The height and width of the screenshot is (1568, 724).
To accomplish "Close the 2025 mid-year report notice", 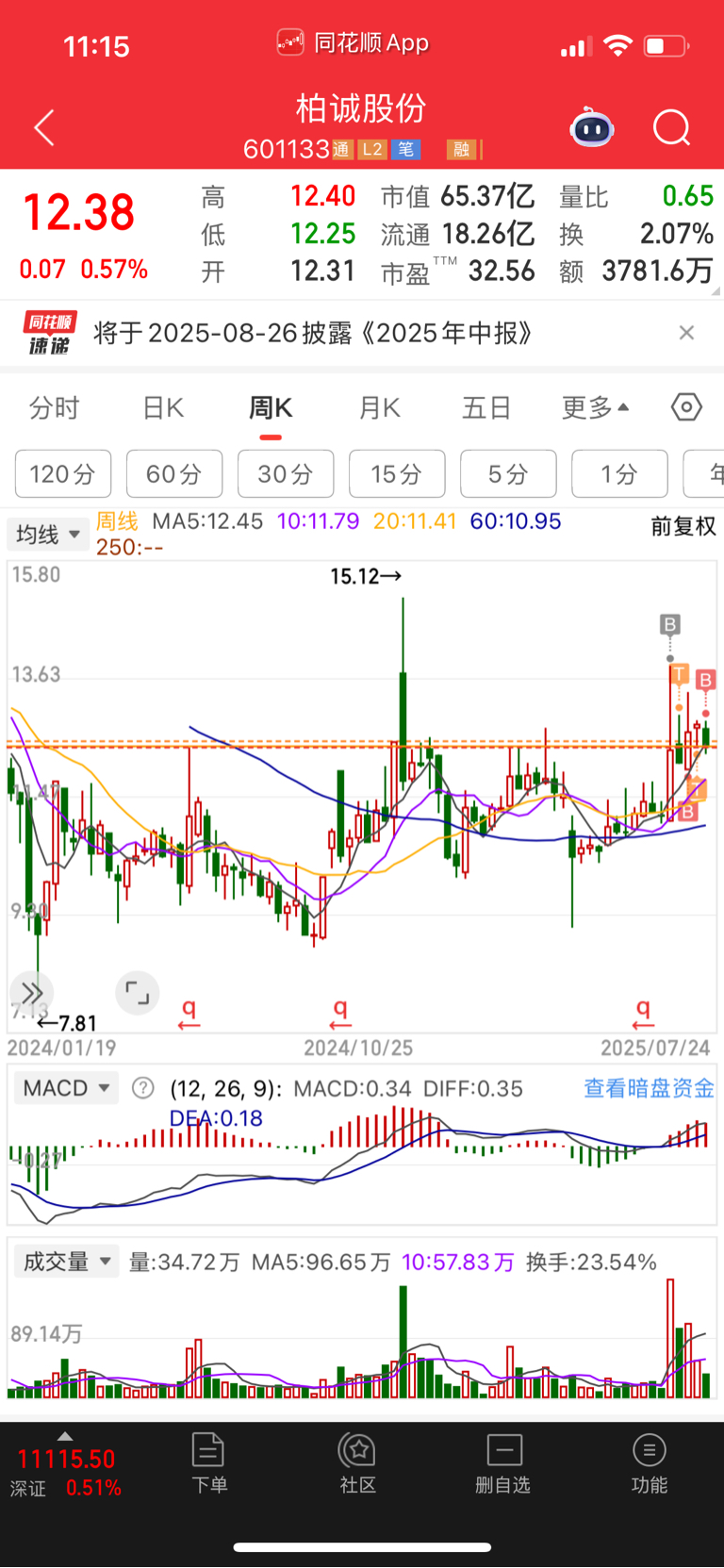I will click(686, 332).
